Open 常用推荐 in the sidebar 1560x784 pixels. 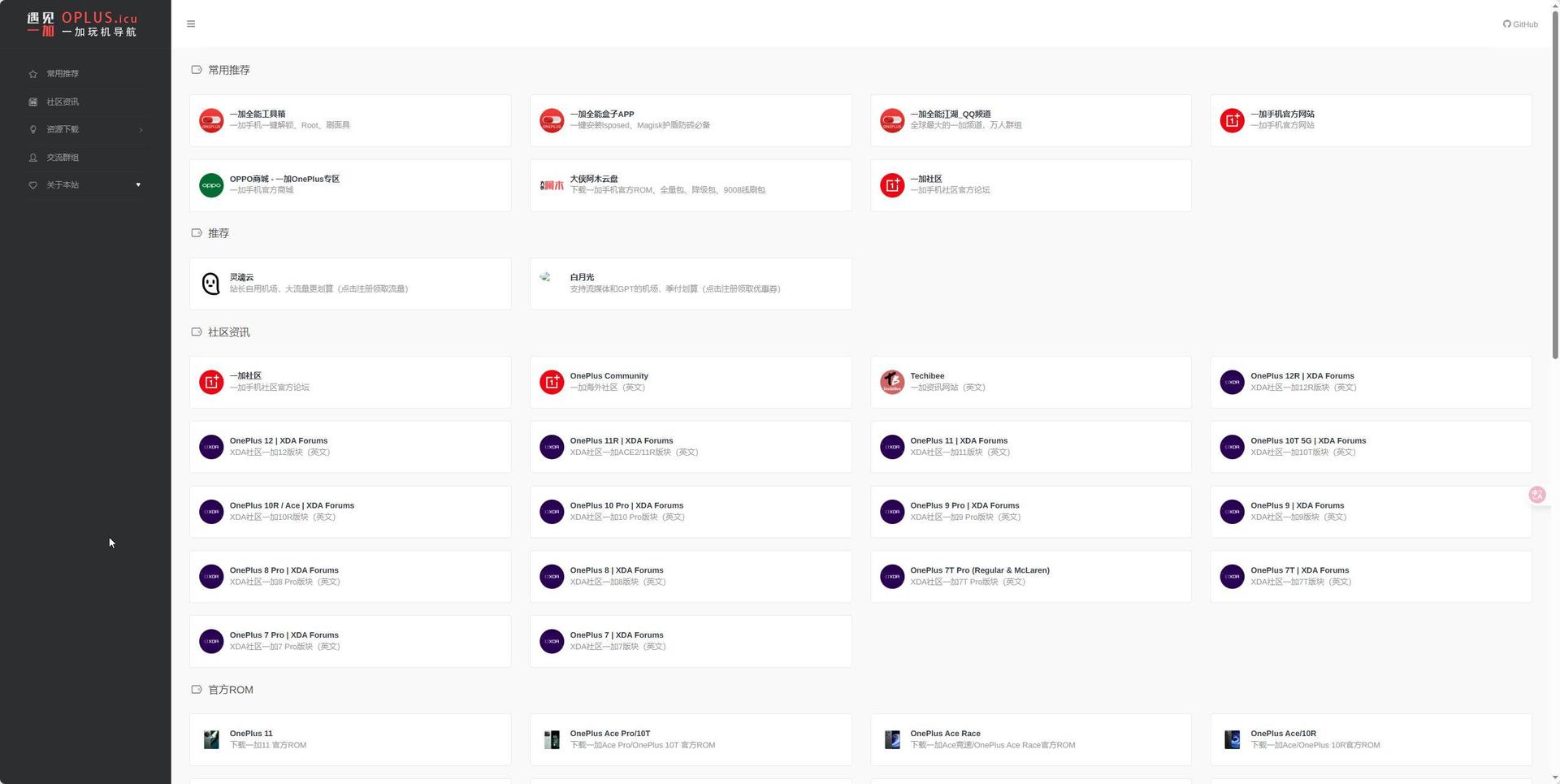63,74
